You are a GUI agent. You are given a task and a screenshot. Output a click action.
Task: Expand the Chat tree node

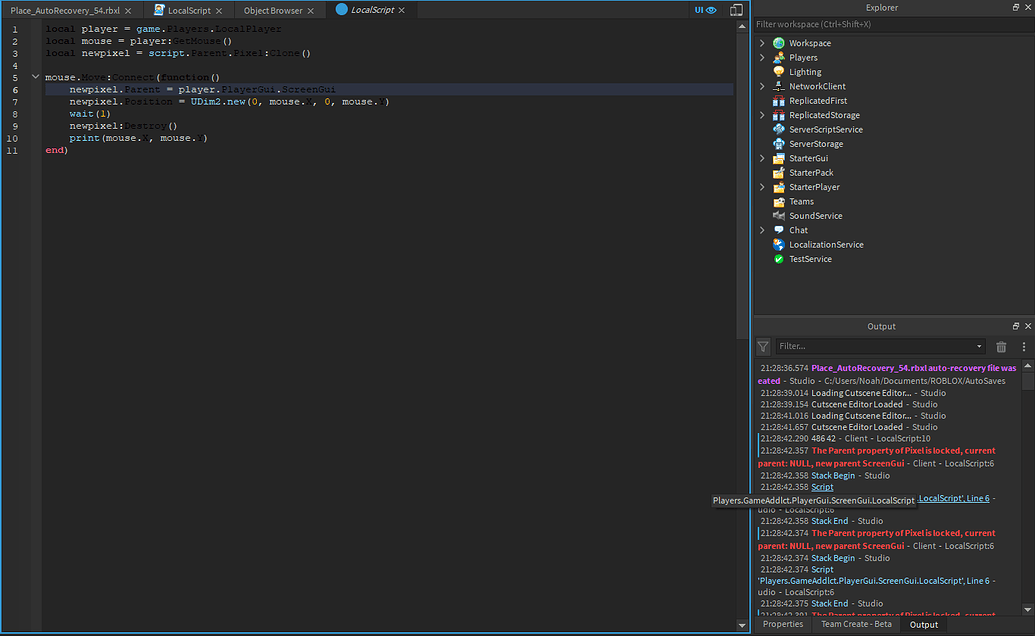[x=762, y=230]
